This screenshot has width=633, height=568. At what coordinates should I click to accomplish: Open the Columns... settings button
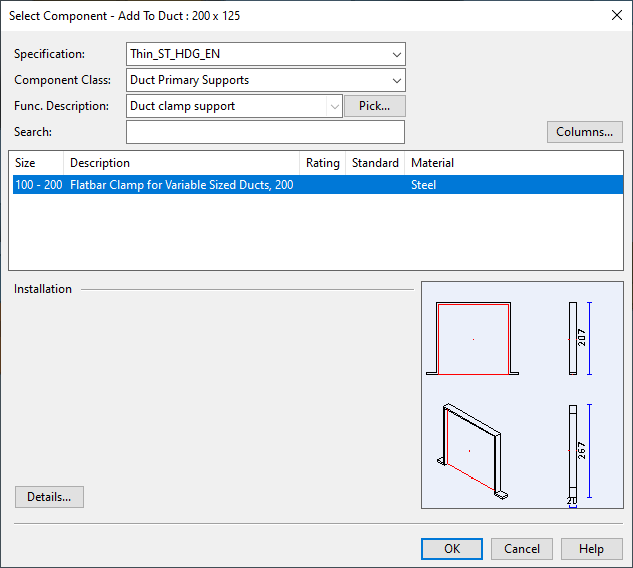[x=584, y=132]
